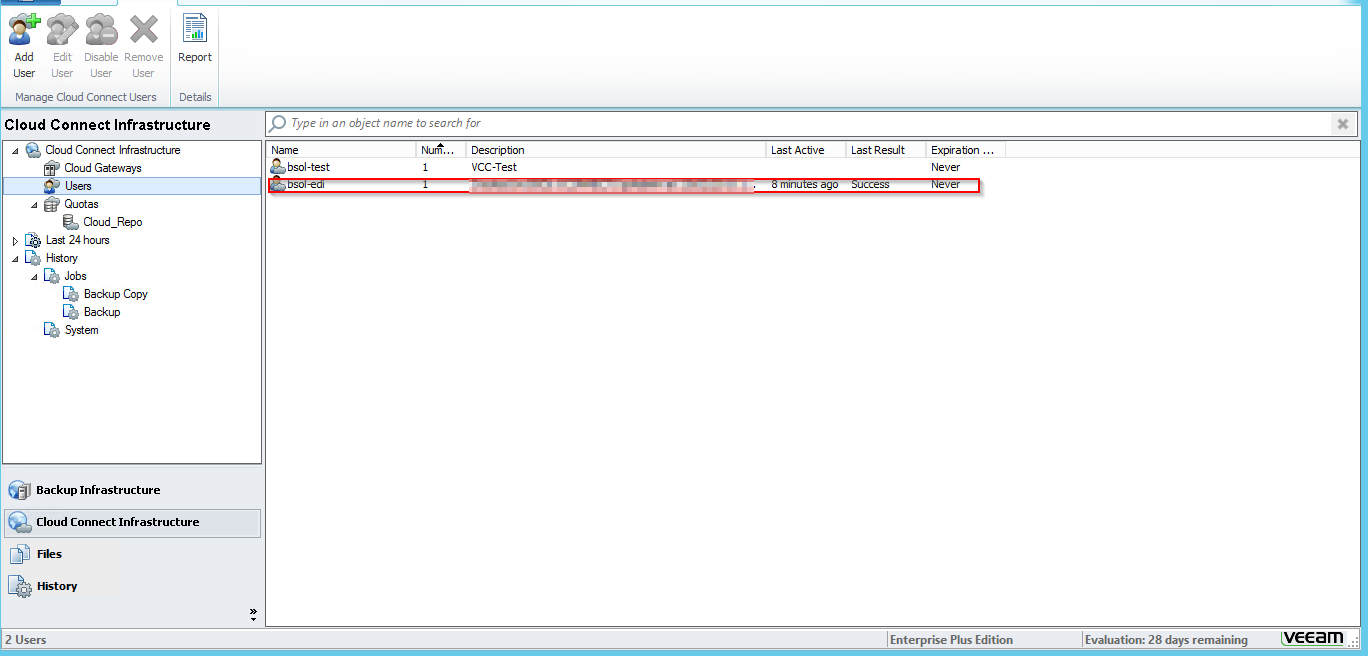Click 'Evaluation: 28 days remaining' in status bar

coord(1166,640)
